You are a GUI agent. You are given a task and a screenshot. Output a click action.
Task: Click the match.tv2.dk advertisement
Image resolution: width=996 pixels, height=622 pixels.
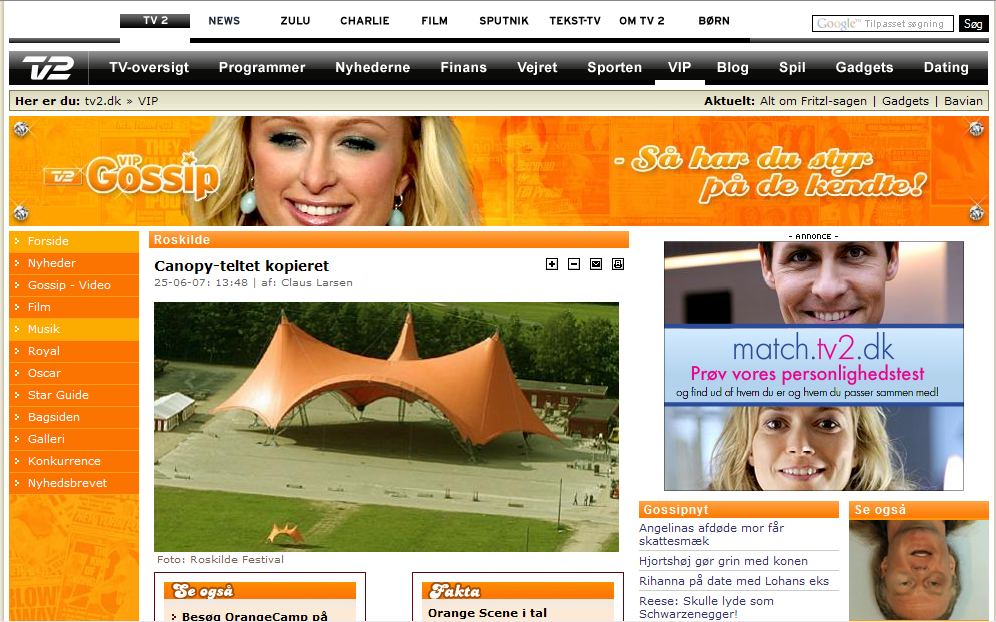(814, 366)
